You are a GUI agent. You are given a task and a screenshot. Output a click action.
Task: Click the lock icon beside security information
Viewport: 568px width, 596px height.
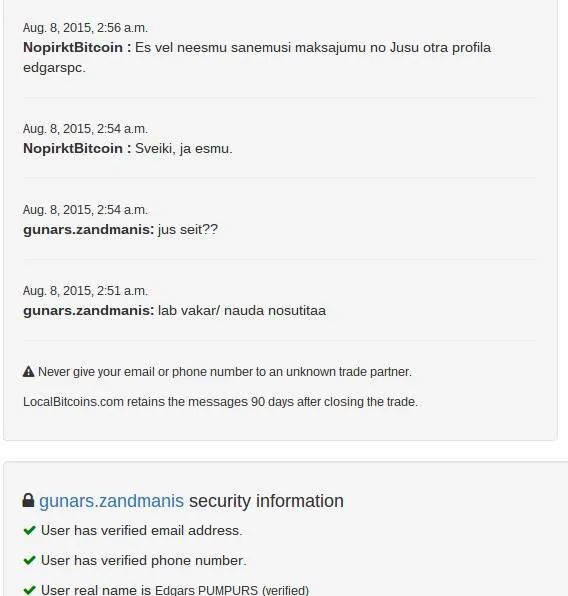(28, 500)
